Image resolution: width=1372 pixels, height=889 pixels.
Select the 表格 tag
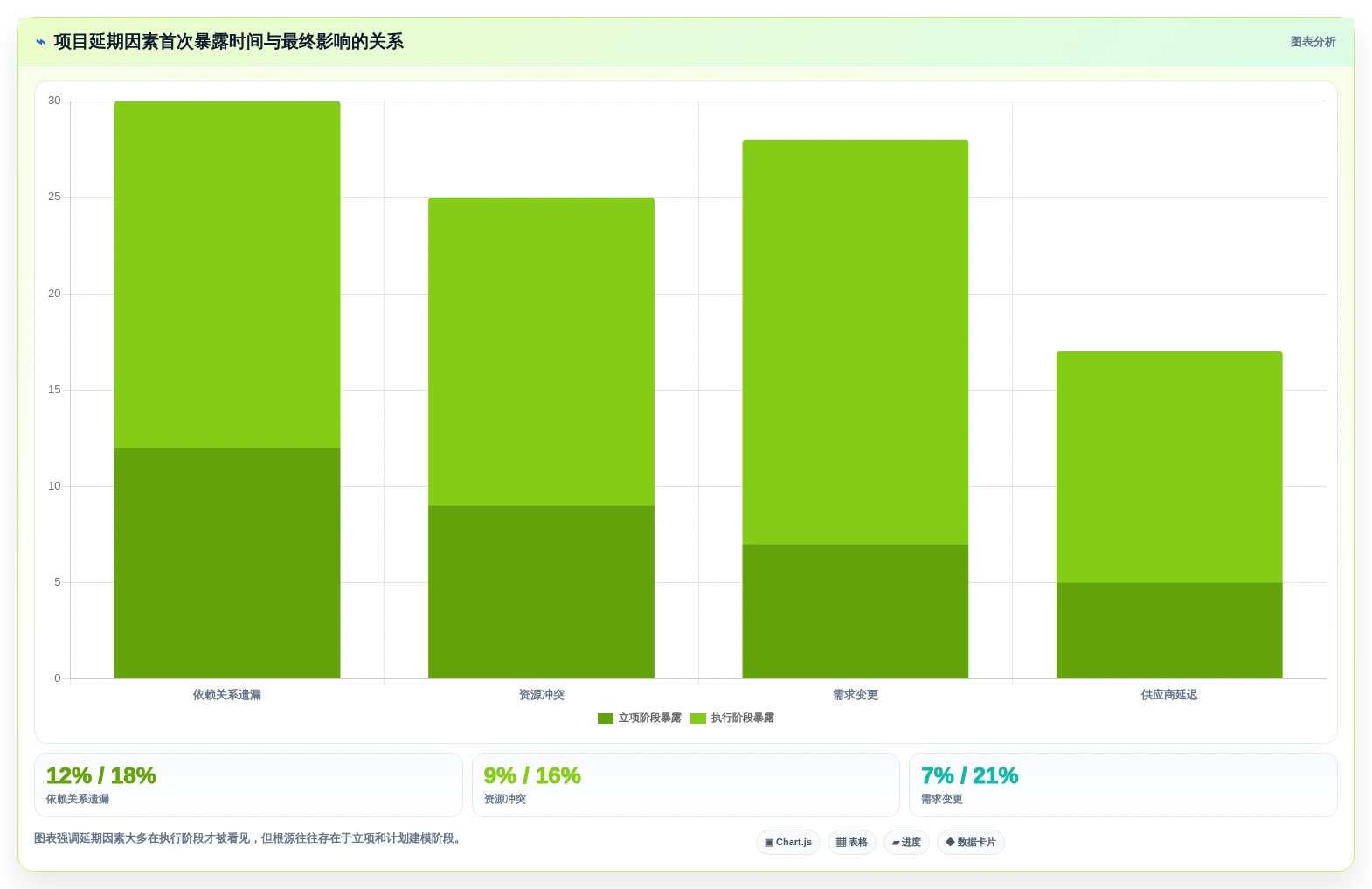pos(852,843)
